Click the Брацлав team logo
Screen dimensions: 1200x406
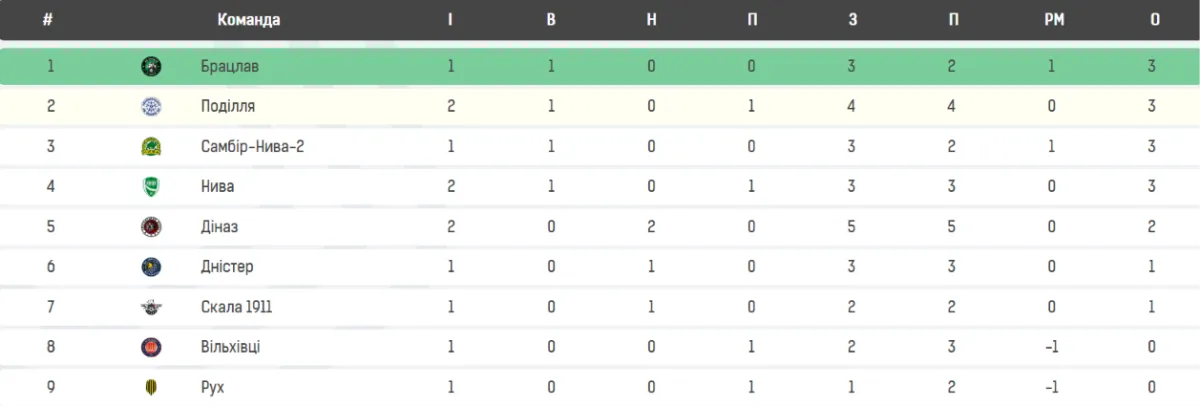151,66
